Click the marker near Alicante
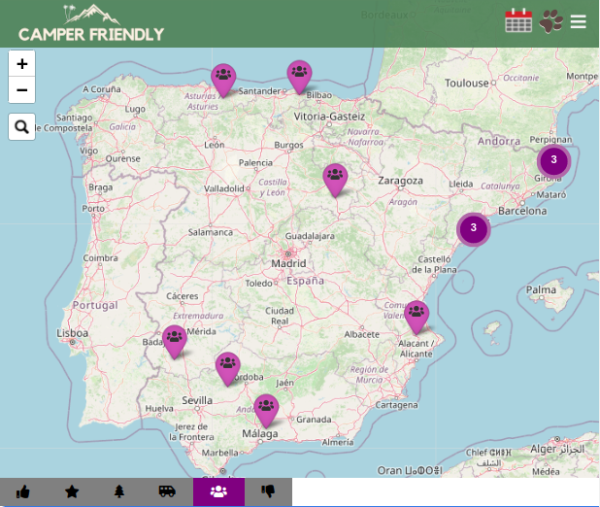Image resolution: width=600 pixels, height=507 pixels. coord(416,315)
